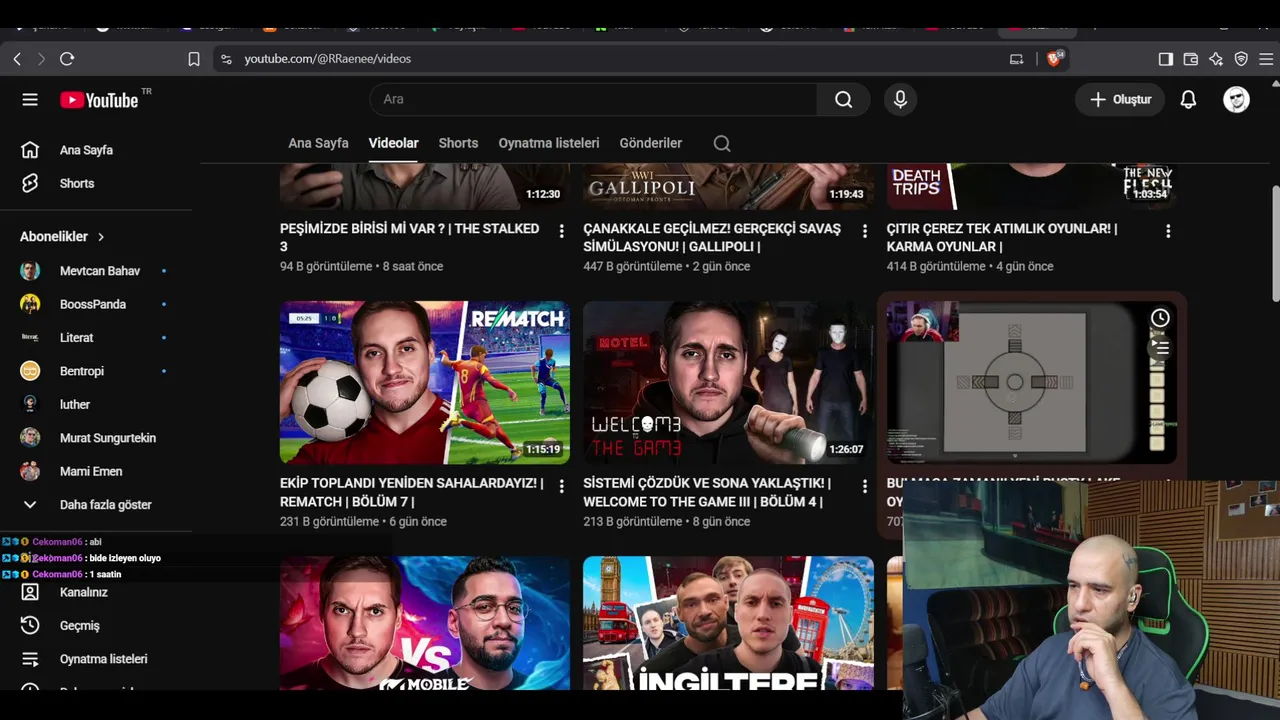Open the Shorts channel tab
This screenshot has height=720, width=1280.
458,143
